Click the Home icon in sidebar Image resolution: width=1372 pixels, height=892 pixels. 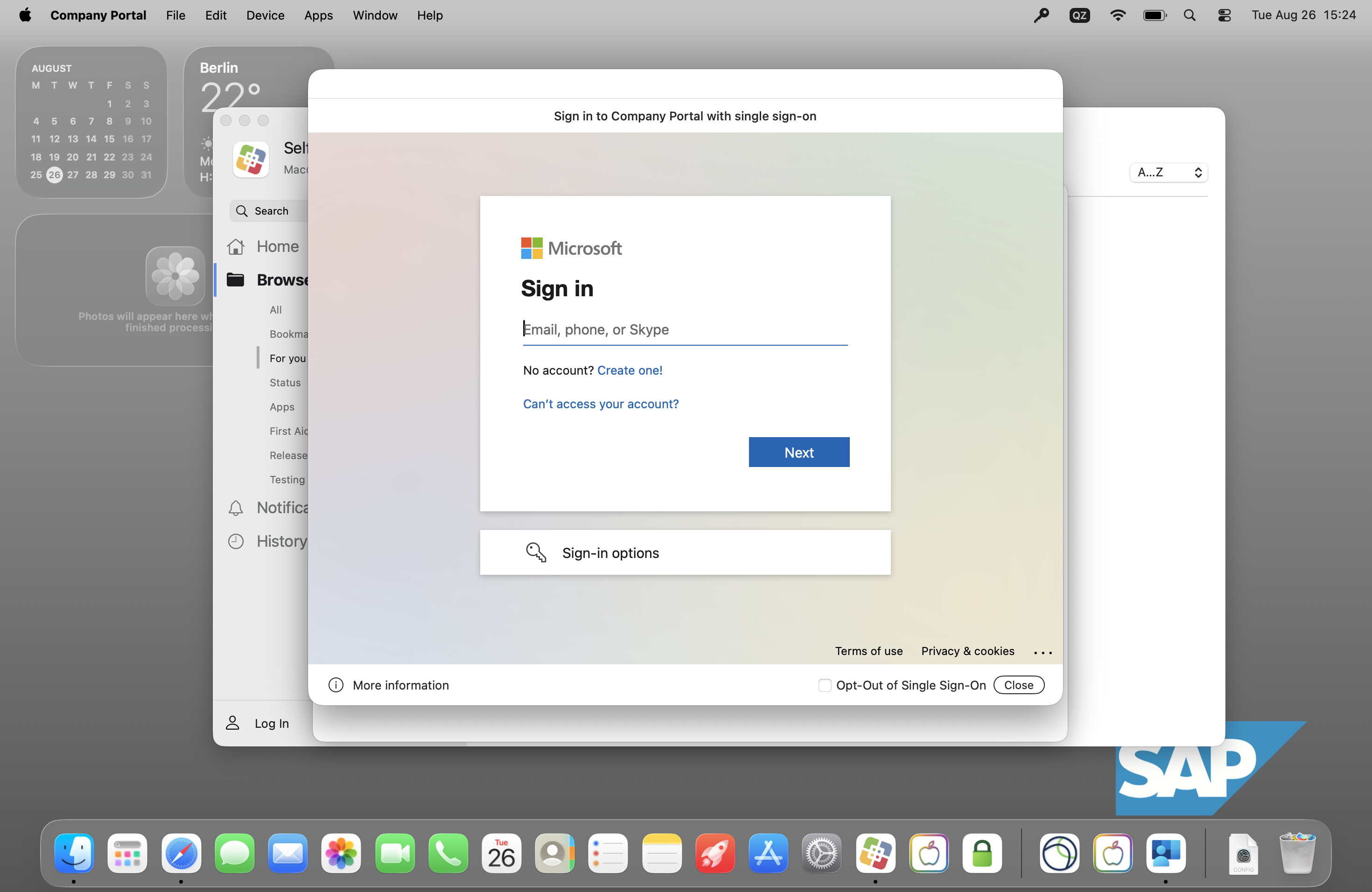pos(236,247)
